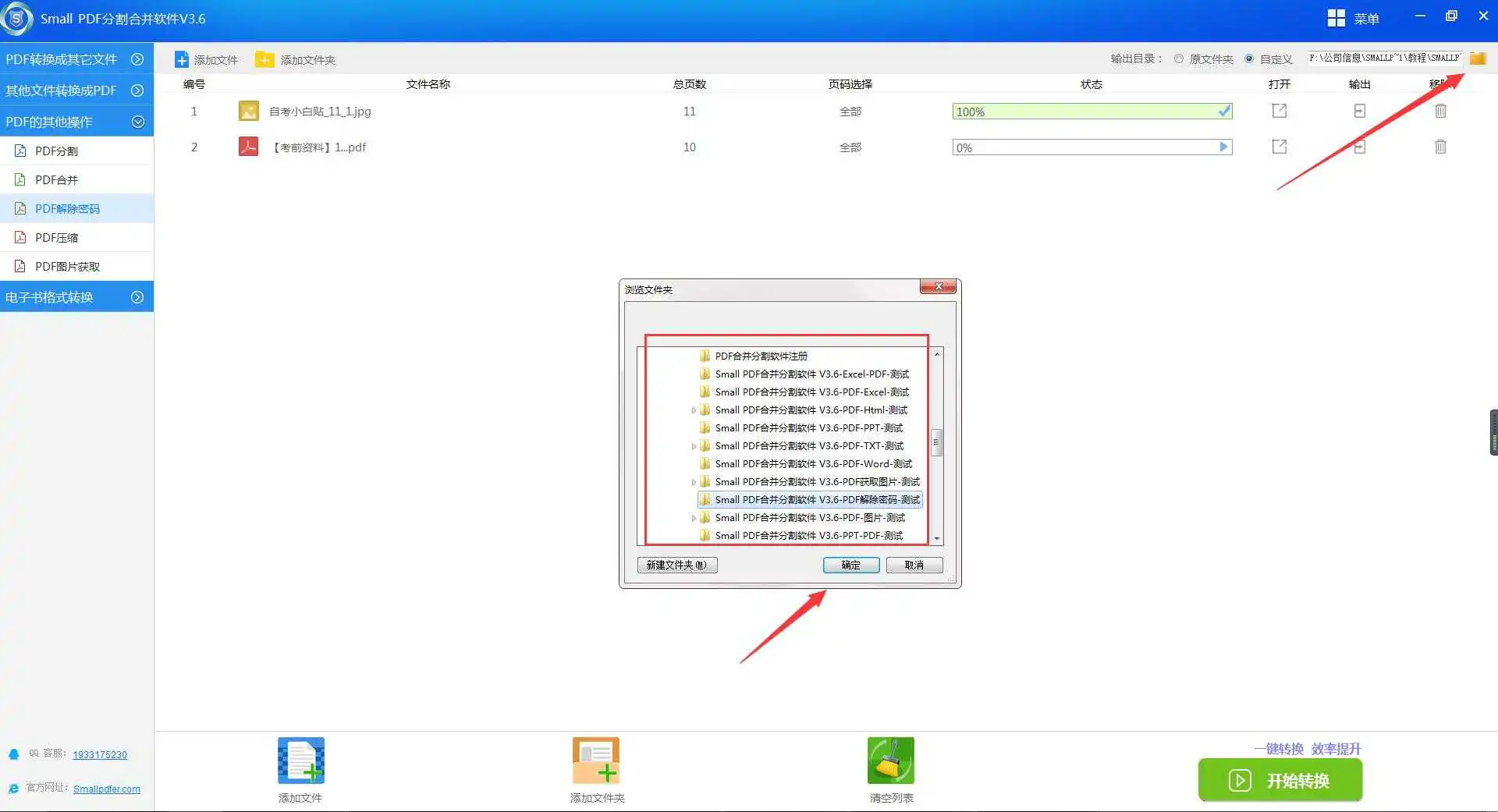The image size is (1498, 812).
Task: Click PDF合并 page icon in sidebar
Action: (20, 179)
